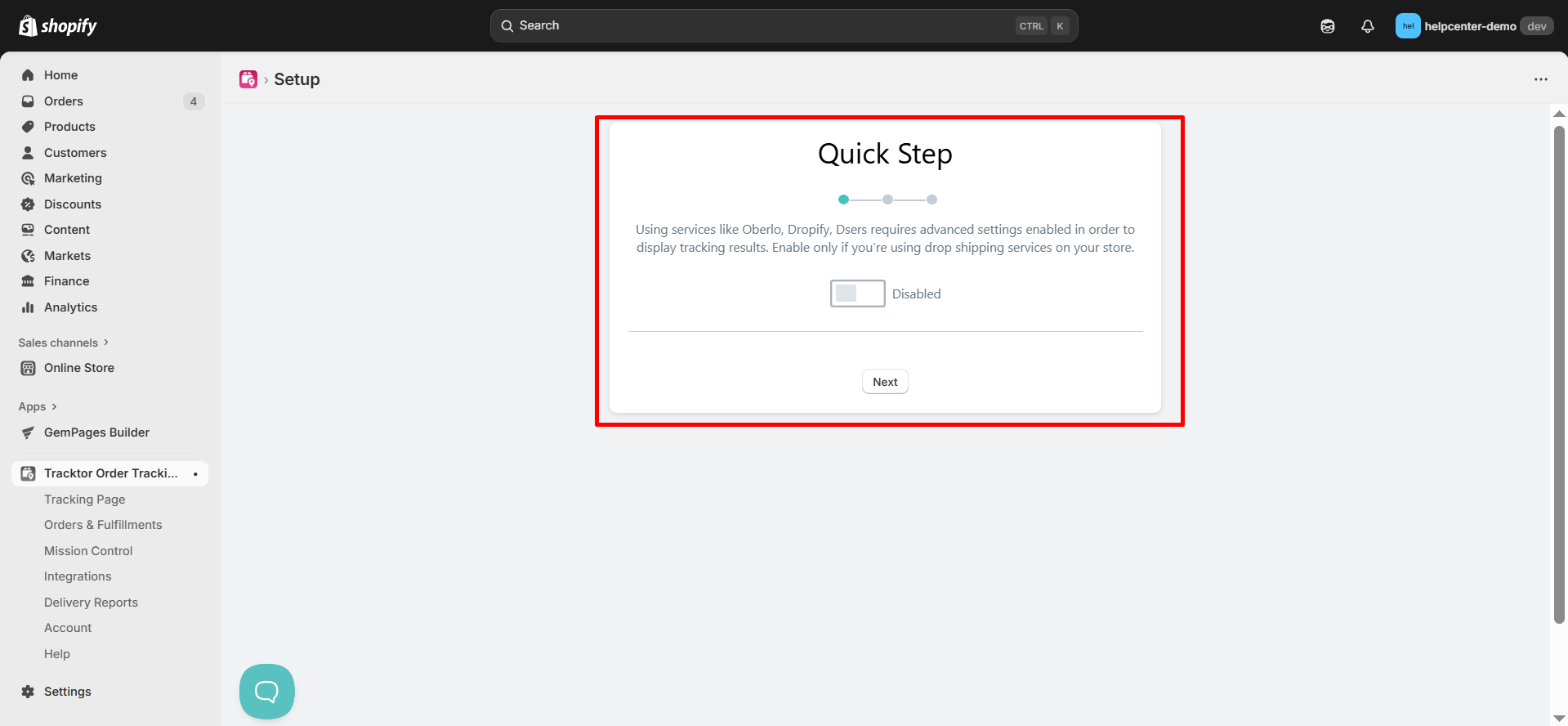Click the Customers person icon
The image size is (1568, 726).
pos(28,153)
